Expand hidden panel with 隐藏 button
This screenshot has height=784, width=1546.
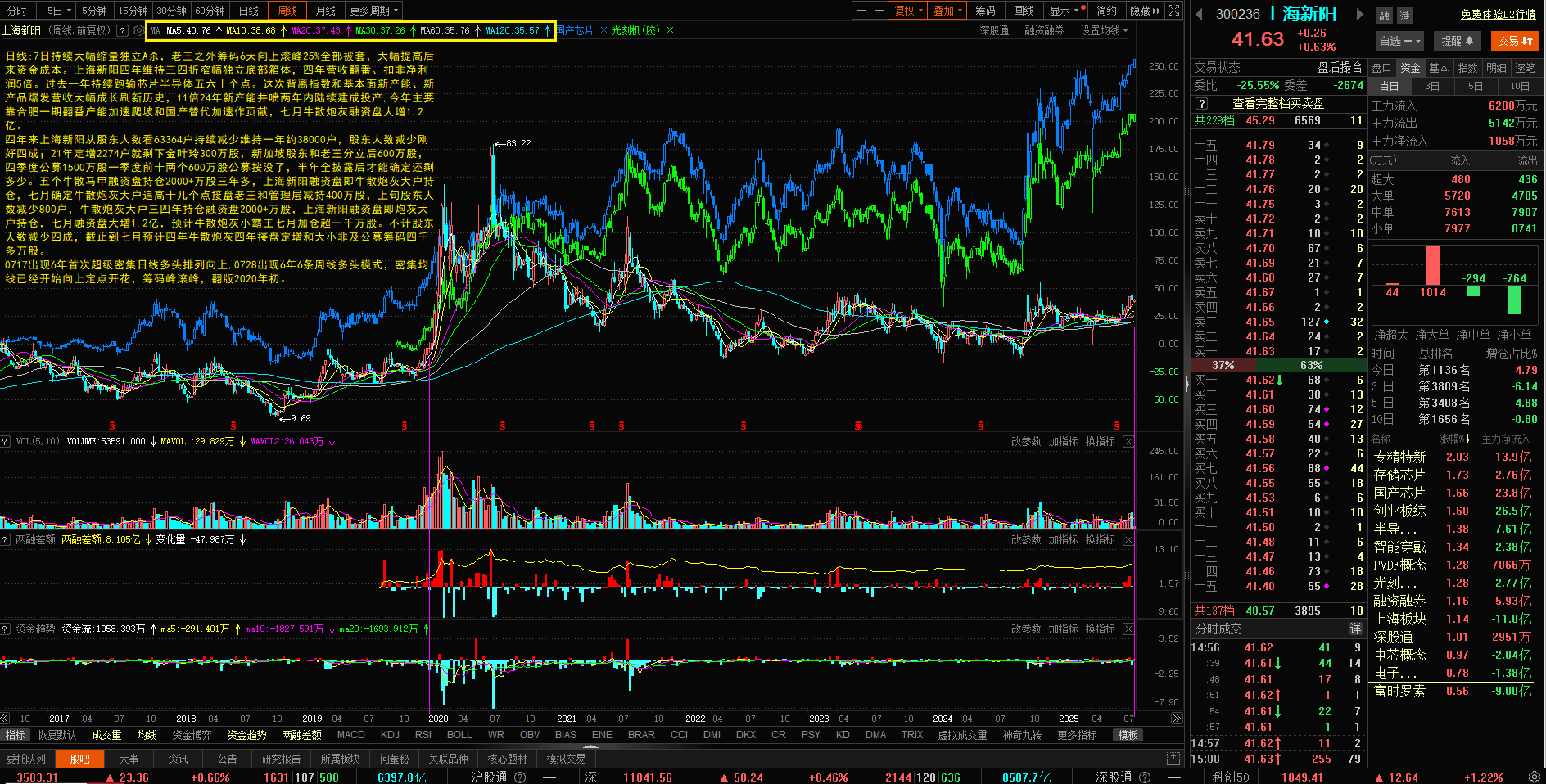[x=1145, y=11]
